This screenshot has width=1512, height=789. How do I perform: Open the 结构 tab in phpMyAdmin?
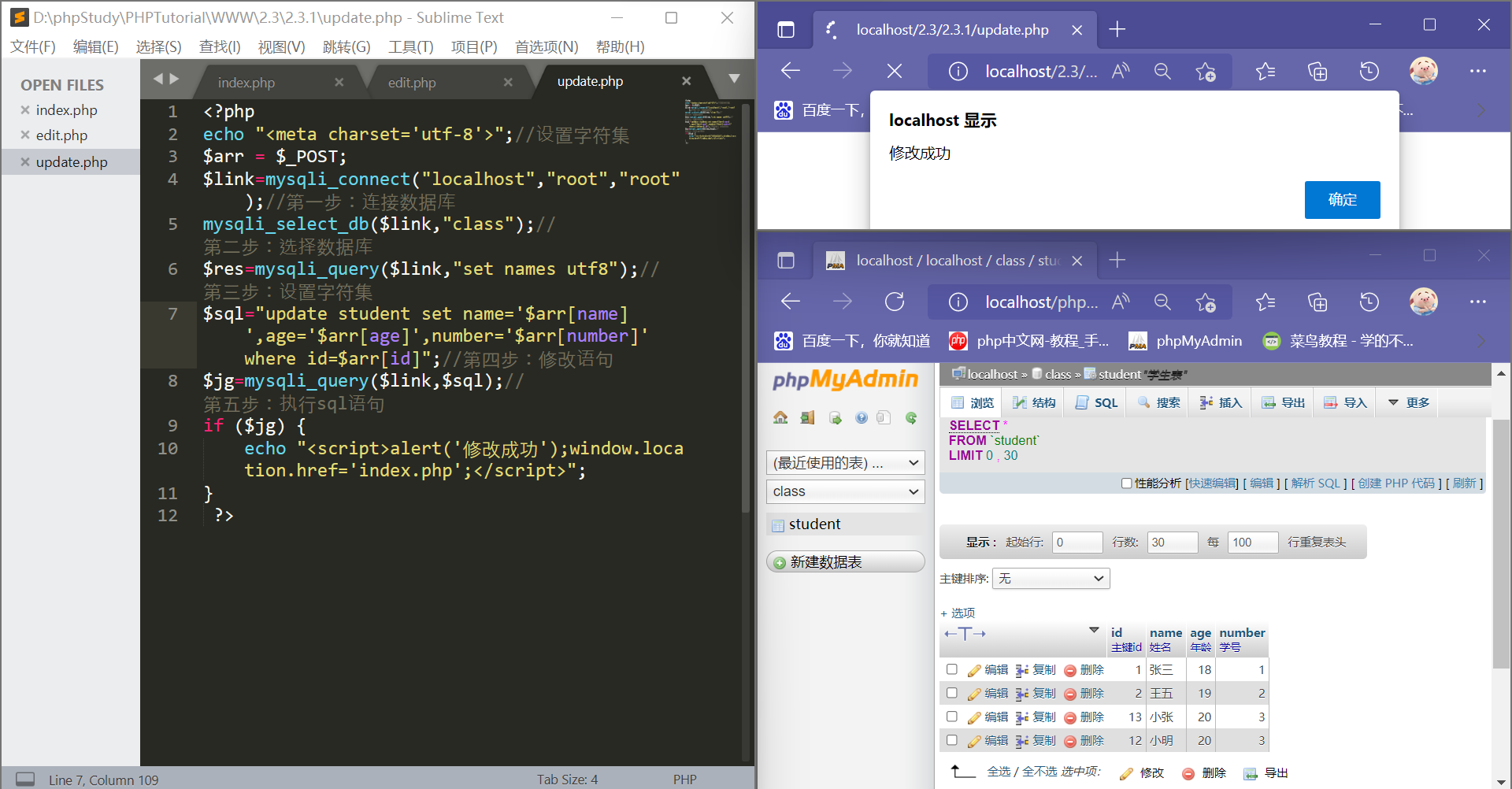[x=1034, y=403]
